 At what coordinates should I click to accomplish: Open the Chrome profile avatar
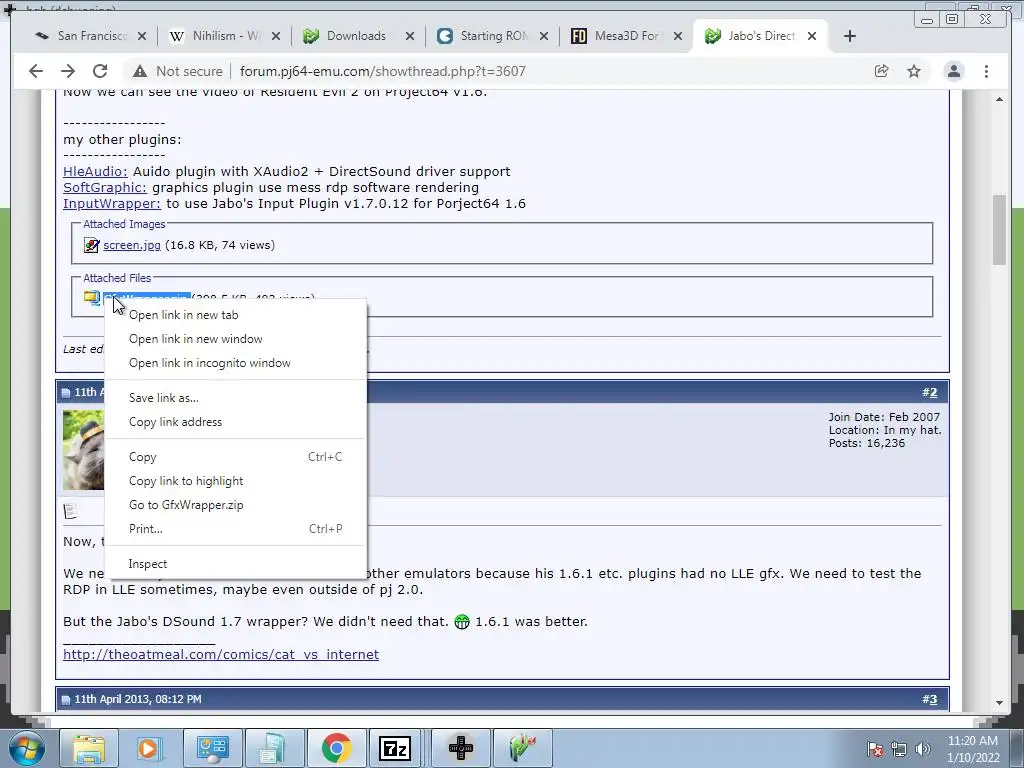pyautogui.click(x=953, y=71)
